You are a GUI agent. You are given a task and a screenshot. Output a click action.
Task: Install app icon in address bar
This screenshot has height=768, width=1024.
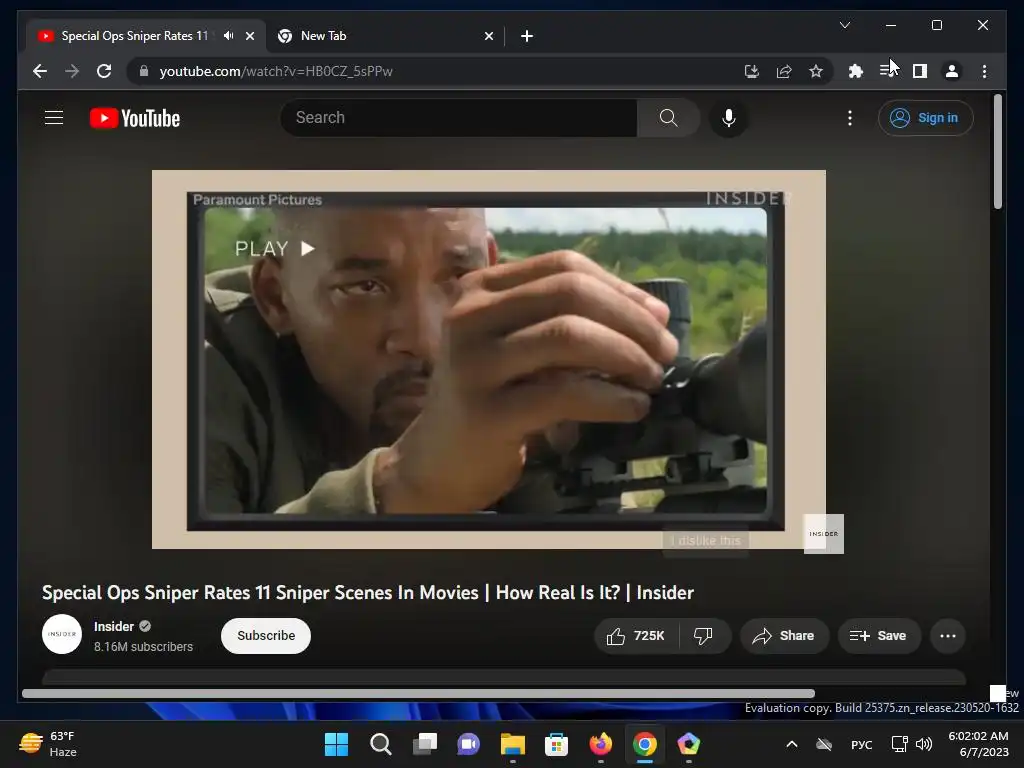click(752, 71)
